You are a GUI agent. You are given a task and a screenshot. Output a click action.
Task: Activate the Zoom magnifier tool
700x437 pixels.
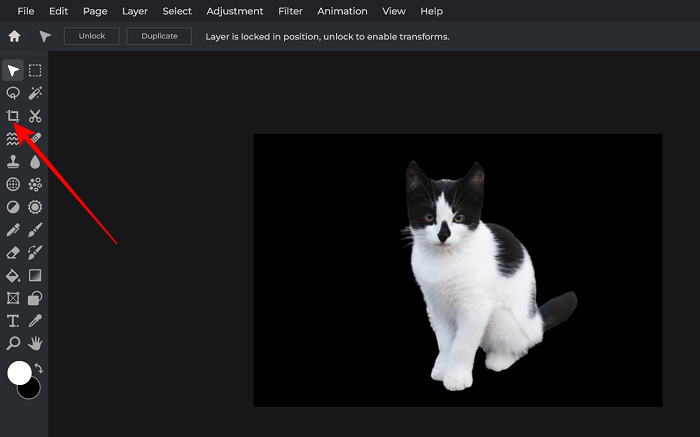coord(13,343)
